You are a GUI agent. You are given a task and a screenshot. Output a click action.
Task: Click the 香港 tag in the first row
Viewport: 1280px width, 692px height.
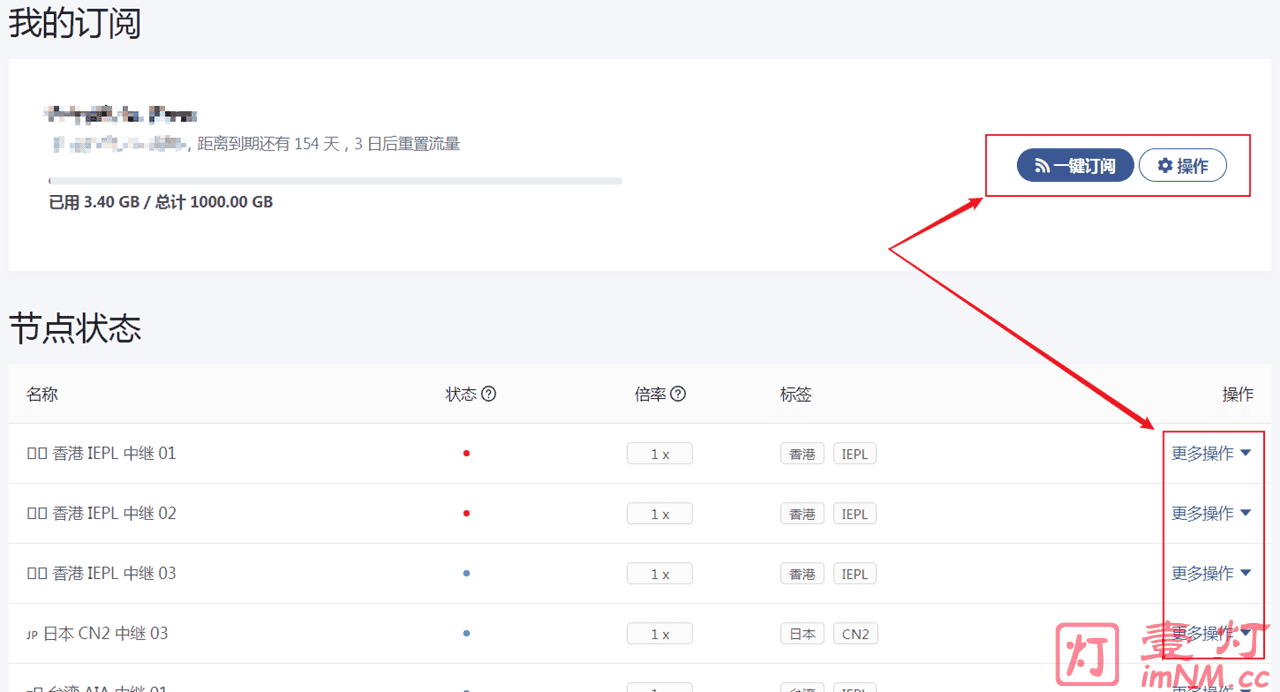pos(802,454)
